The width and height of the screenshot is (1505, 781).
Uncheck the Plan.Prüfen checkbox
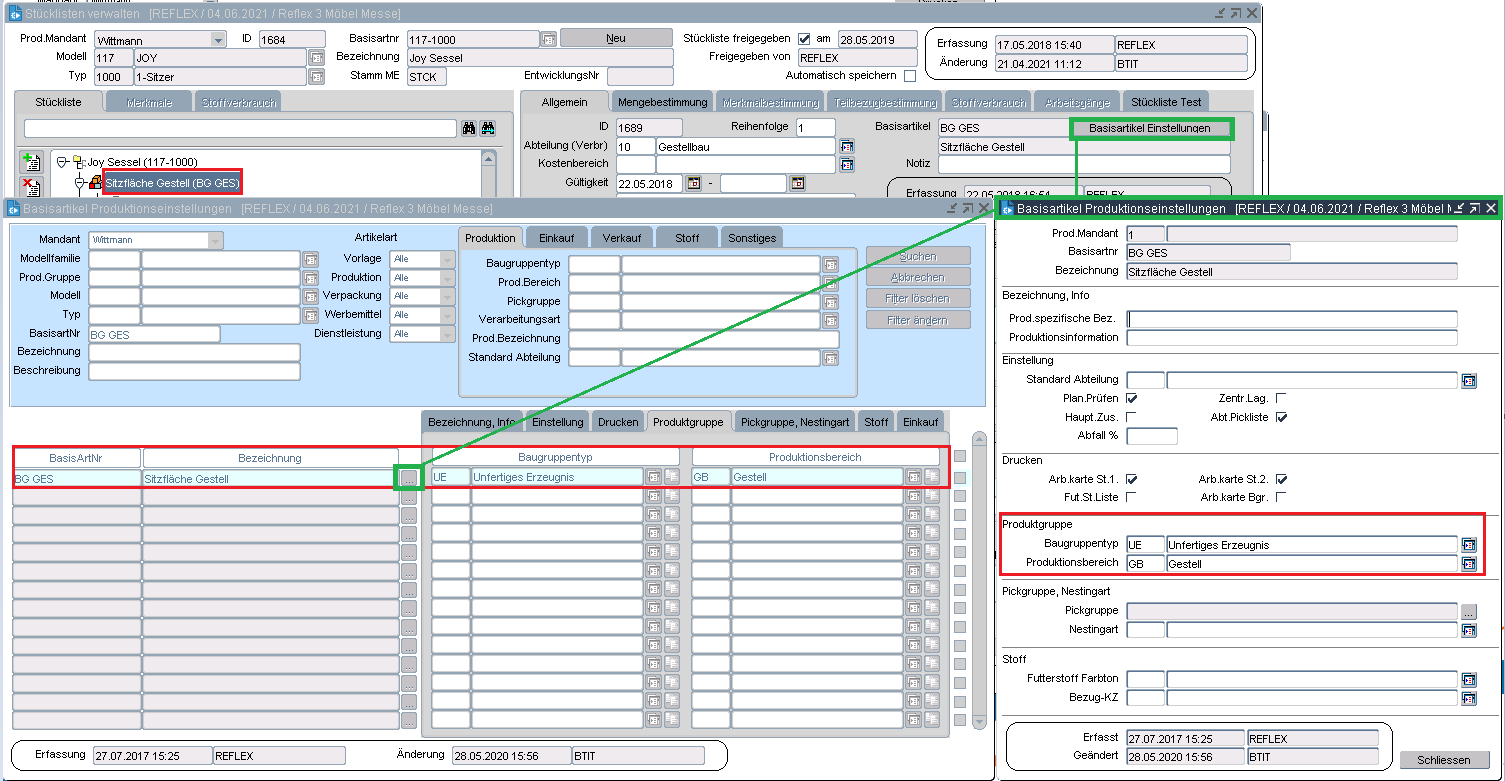pyautogui.click(x=1132, y=398)
